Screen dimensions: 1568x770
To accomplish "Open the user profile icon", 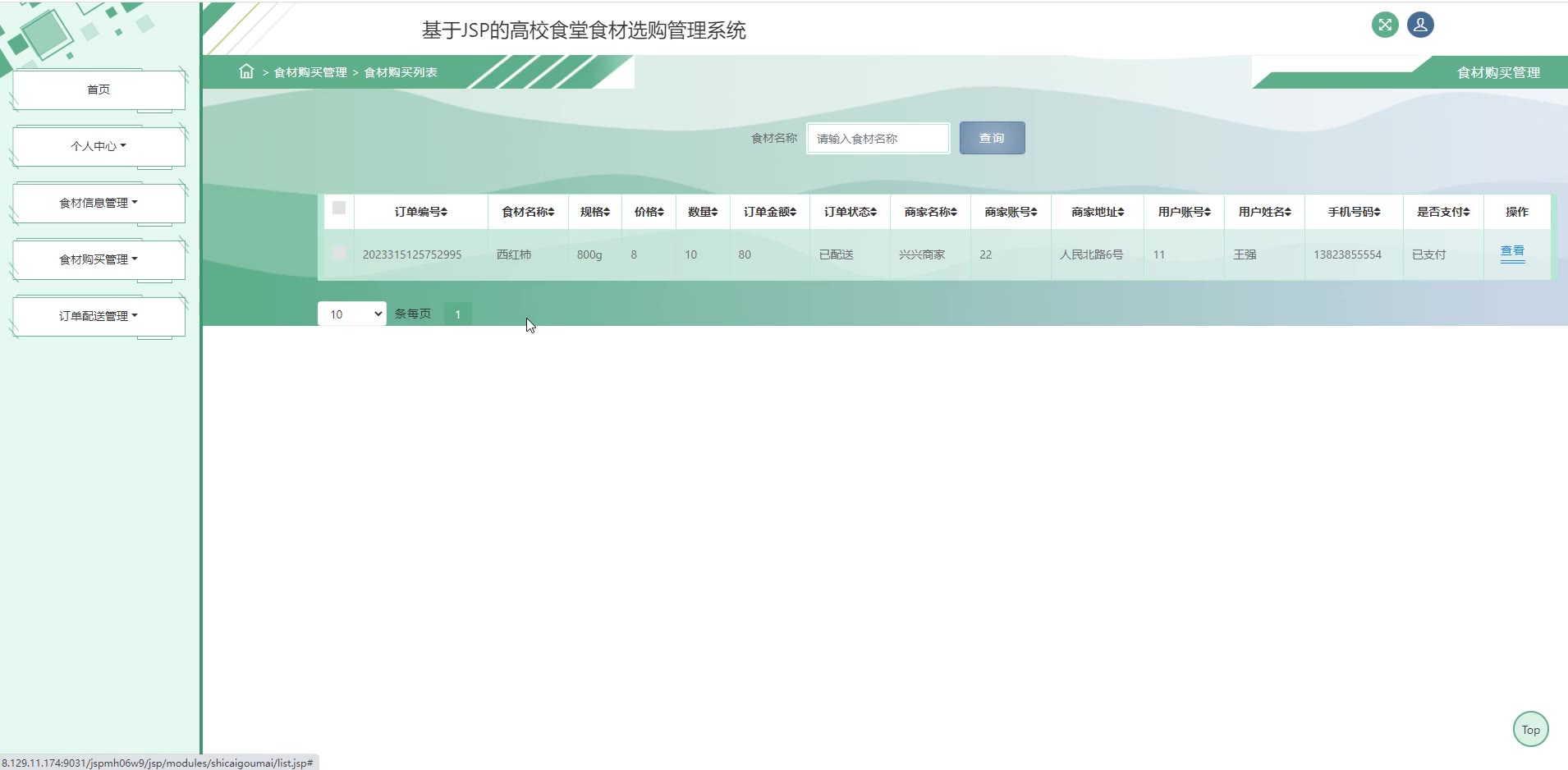I will point(1420,25).
